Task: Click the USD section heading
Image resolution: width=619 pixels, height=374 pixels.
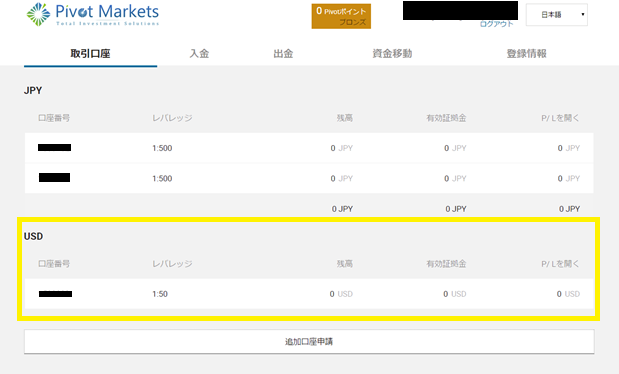Action: click(x=34, y=236)
